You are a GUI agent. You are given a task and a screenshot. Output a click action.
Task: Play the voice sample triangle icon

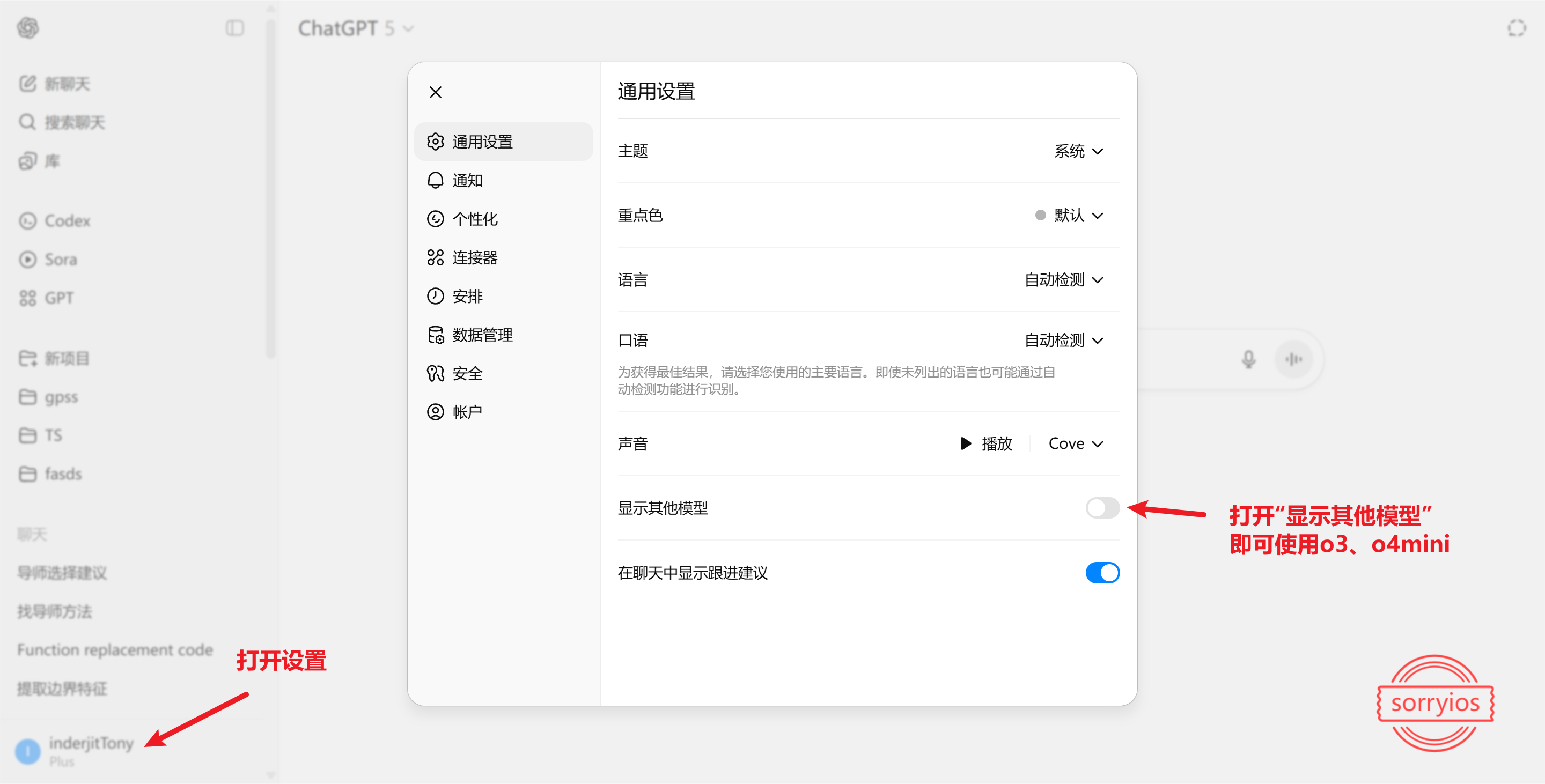point(966,443)
